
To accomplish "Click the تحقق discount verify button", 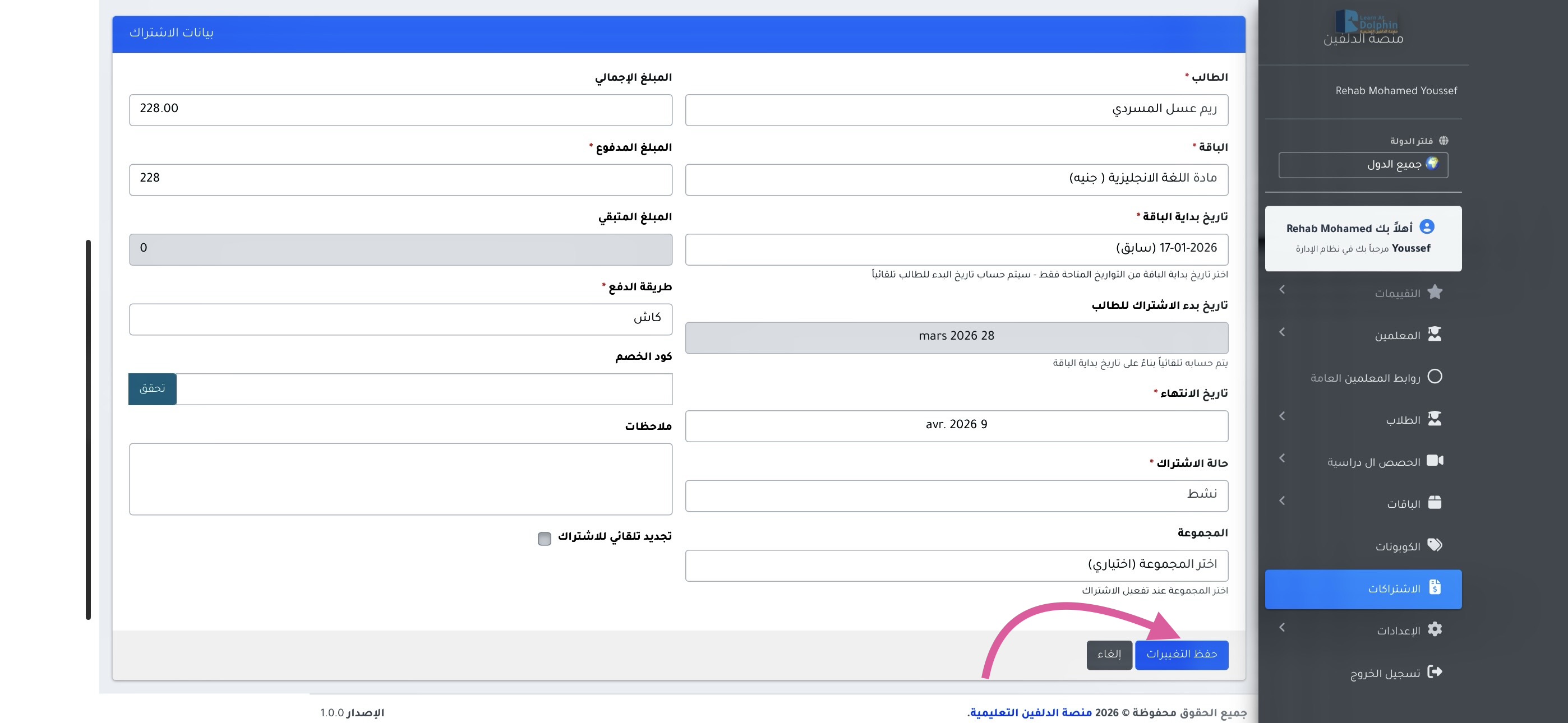I will point(152,389).
